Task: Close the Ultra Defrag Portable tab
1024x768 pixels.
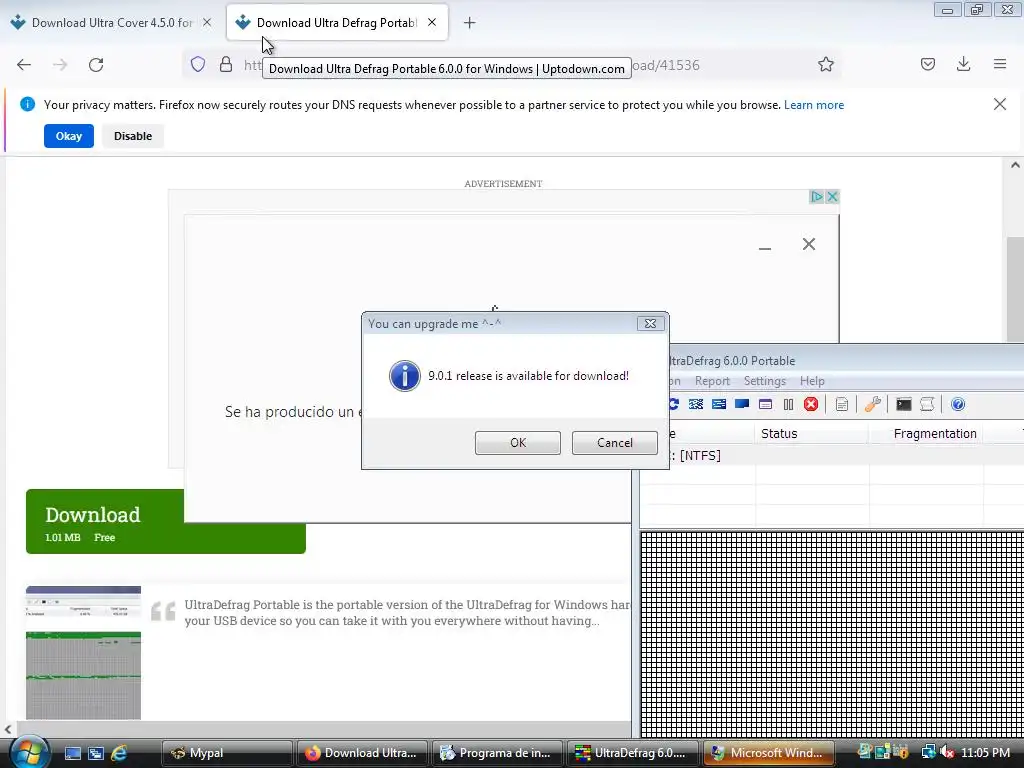Action: (432, 22)
